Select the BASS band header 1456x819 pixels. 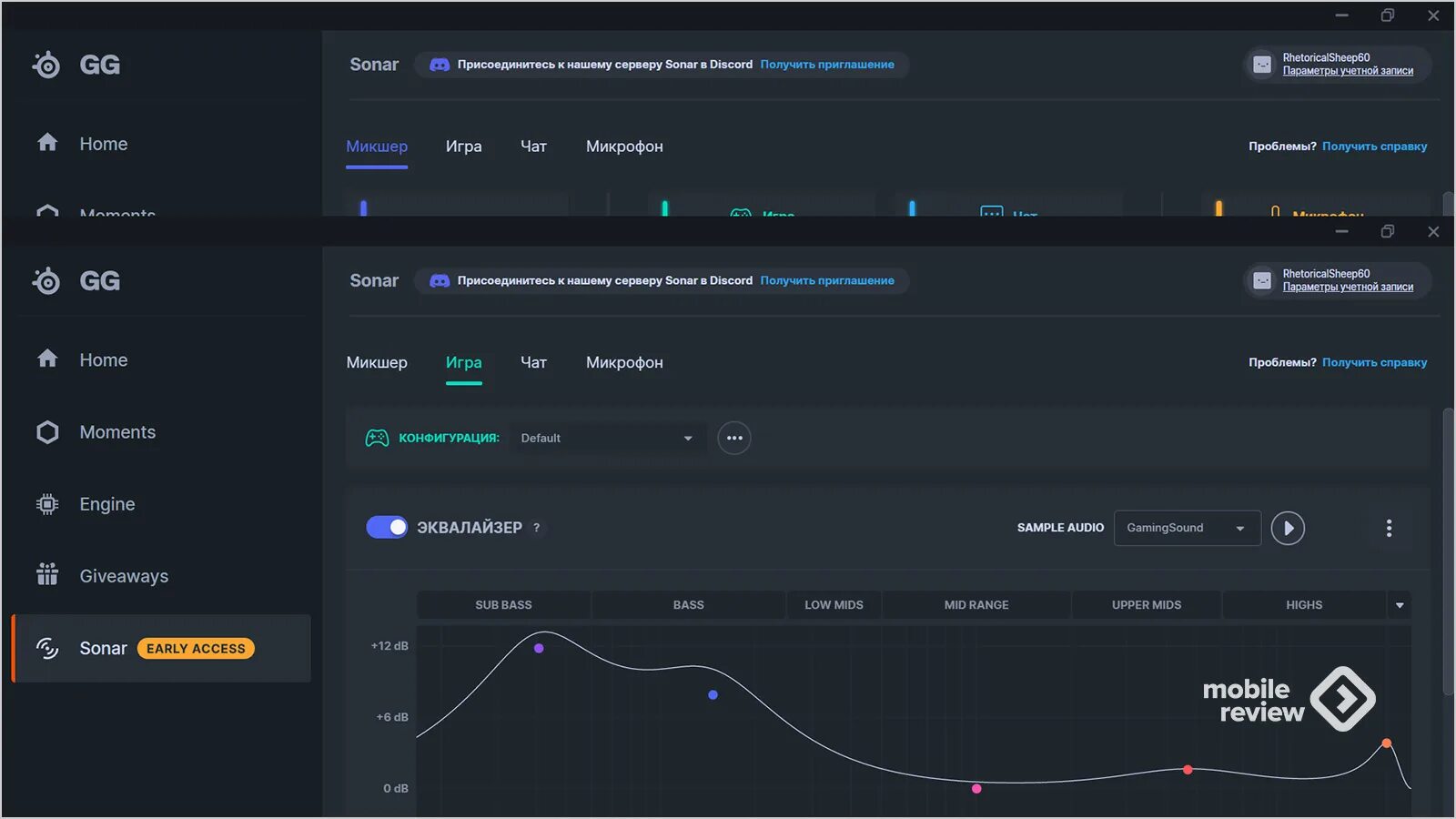tap(688, 605)
